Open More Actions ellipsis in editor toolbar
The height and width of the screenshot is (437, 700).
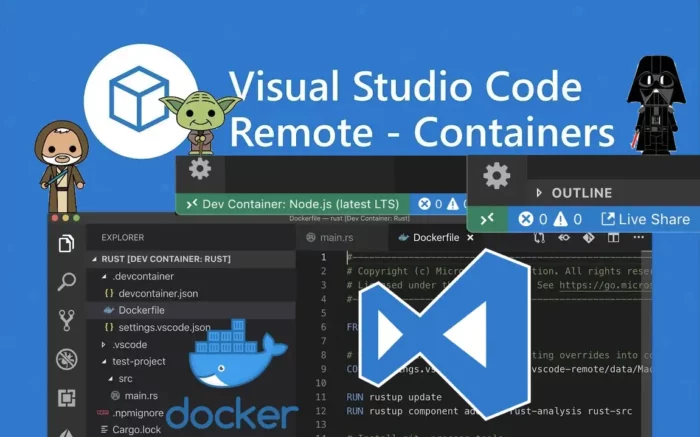tap(638, 237)
